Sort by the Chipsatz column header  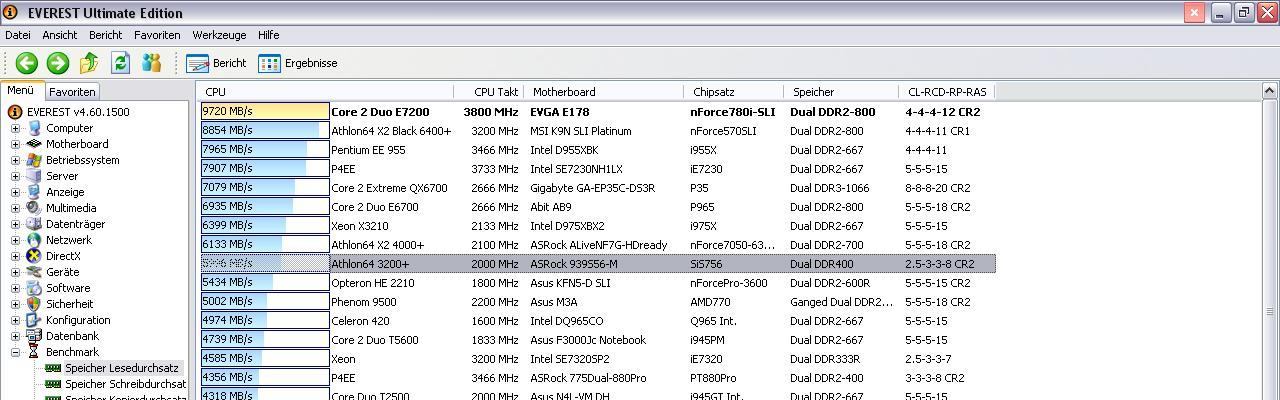click(733, 92)
